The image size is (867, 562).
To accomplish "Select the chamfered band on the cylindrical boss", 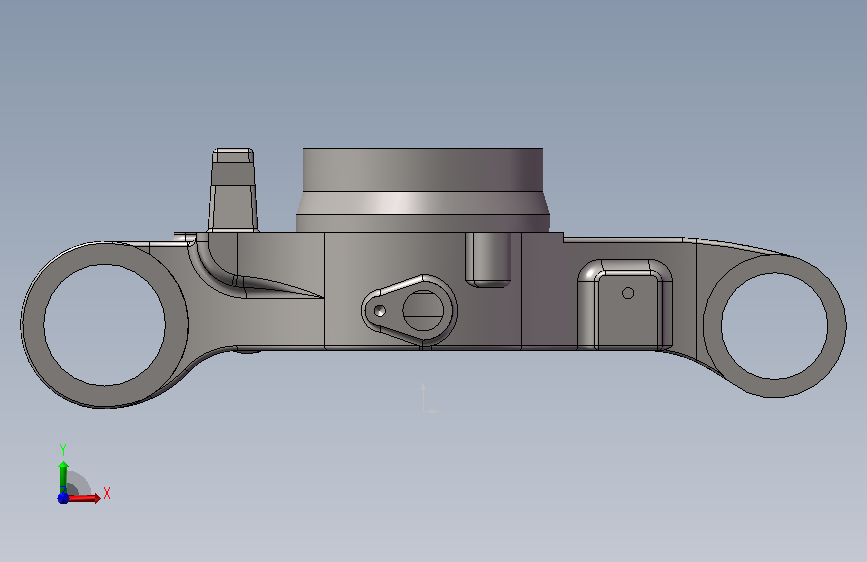I will pos(422,204).
